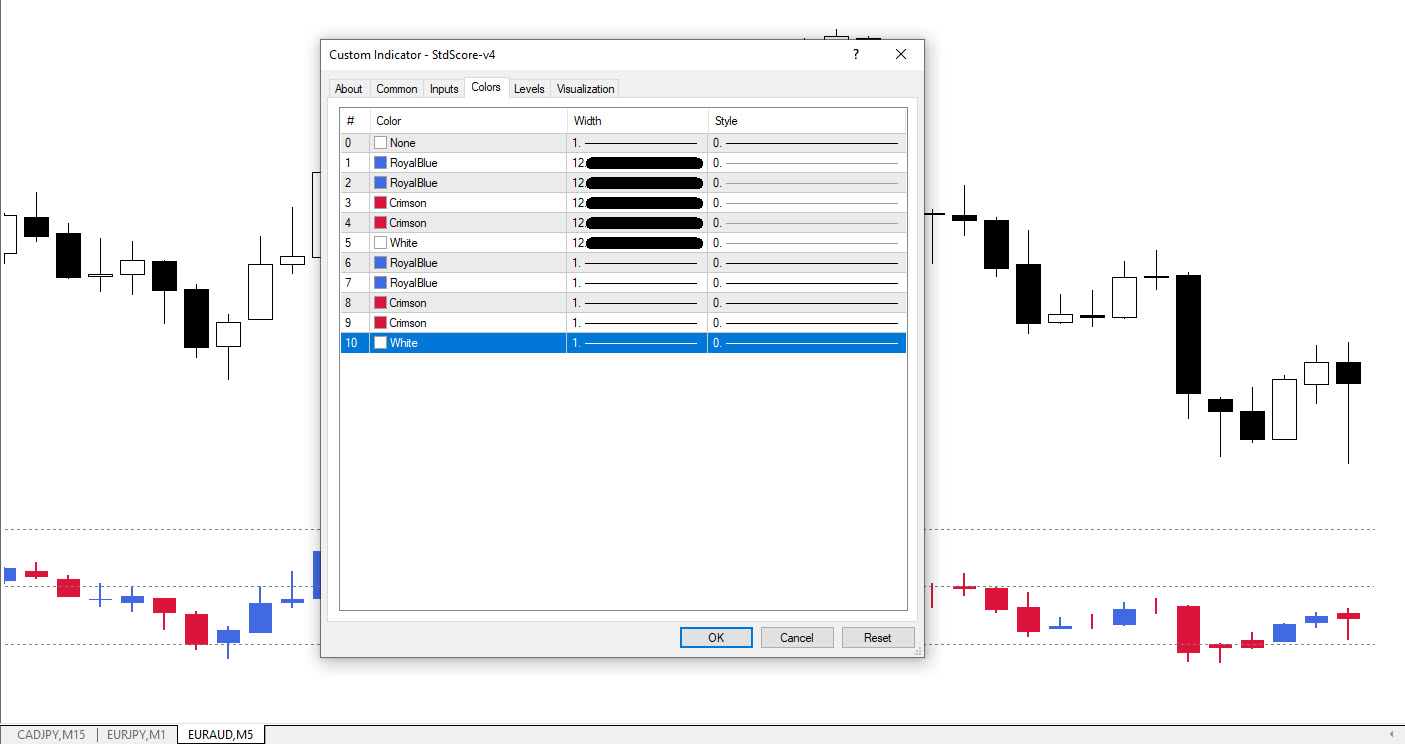Select the Crimson swatch in row 3
1405x744 pixels.
coord(380,203)
